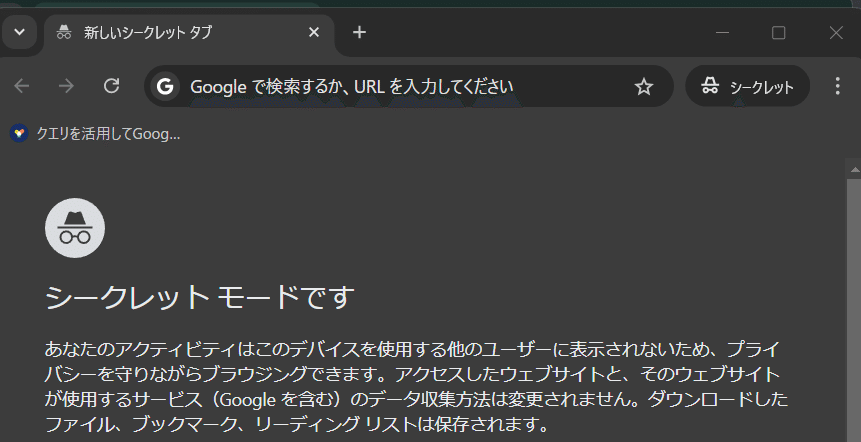Screen dimensions: 861x442
Task: Go forward with the forward arrow
Action: 66,86
